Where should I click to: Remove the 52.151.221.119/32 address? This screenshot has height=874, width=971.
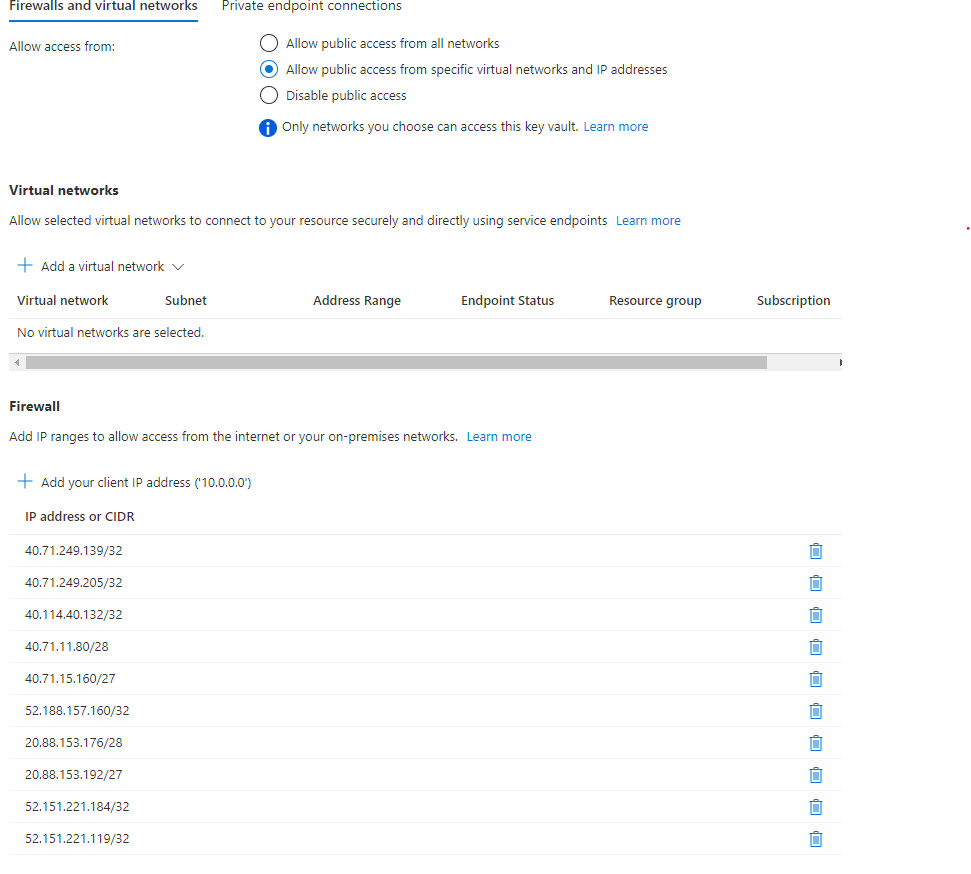coord(815,839)
